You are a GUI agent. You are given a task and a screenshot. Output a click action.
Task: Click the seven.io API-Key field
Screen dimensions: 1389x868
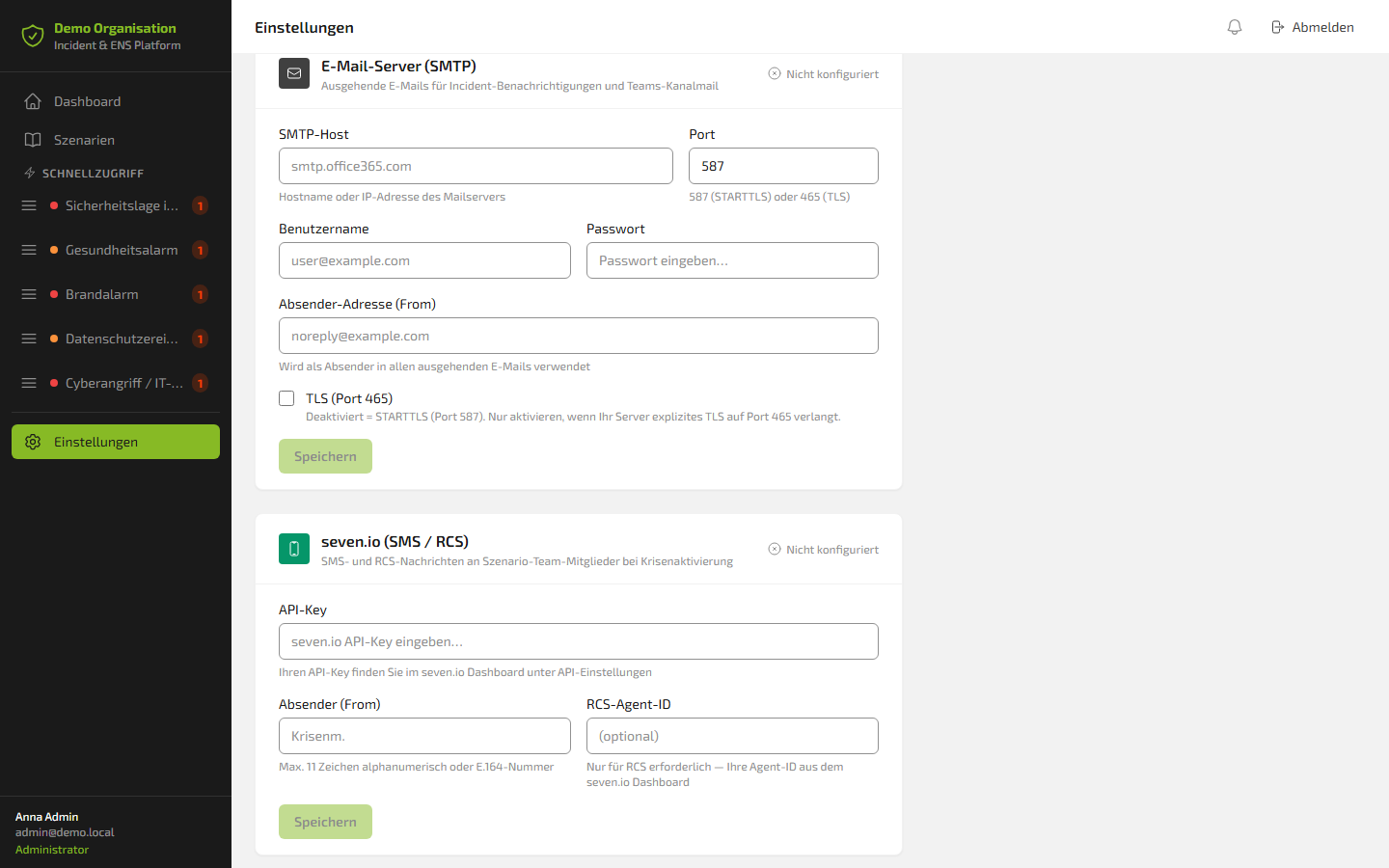[579, 641]
